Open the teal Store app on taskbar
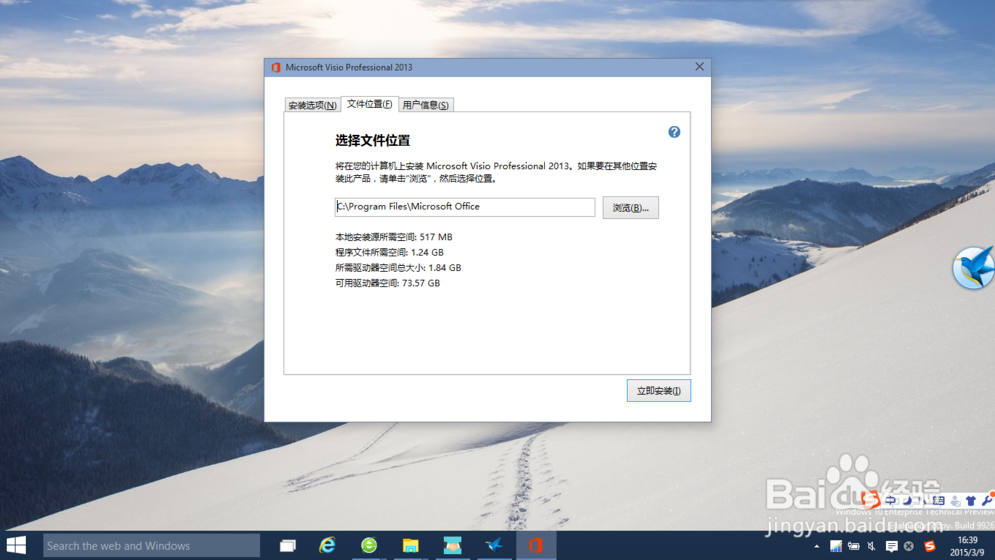 pyautogui.click(x=452, y=545)
